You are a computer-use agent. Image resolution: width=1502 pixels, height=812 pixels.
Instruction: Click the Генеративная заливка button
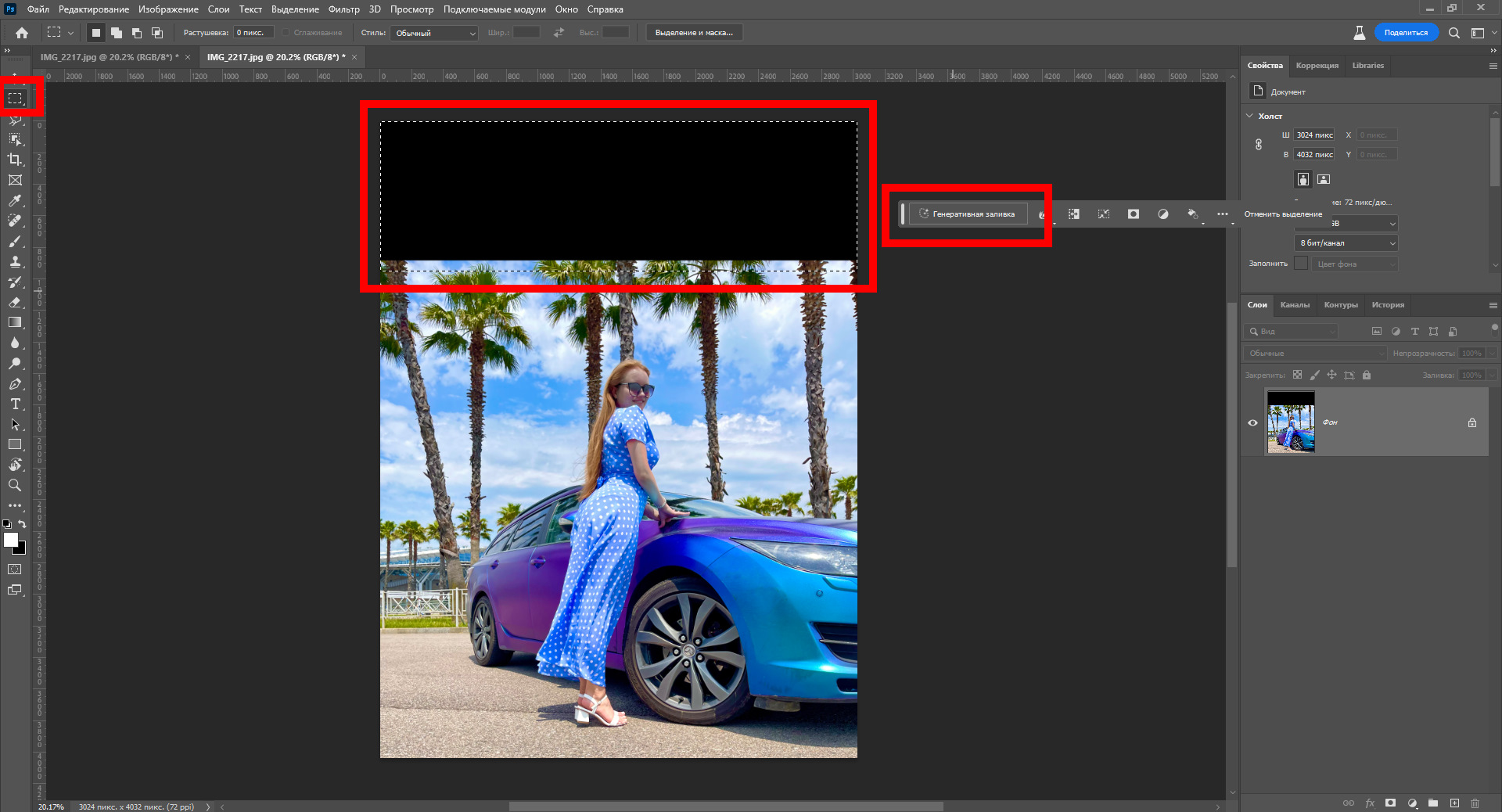(968, 214)
